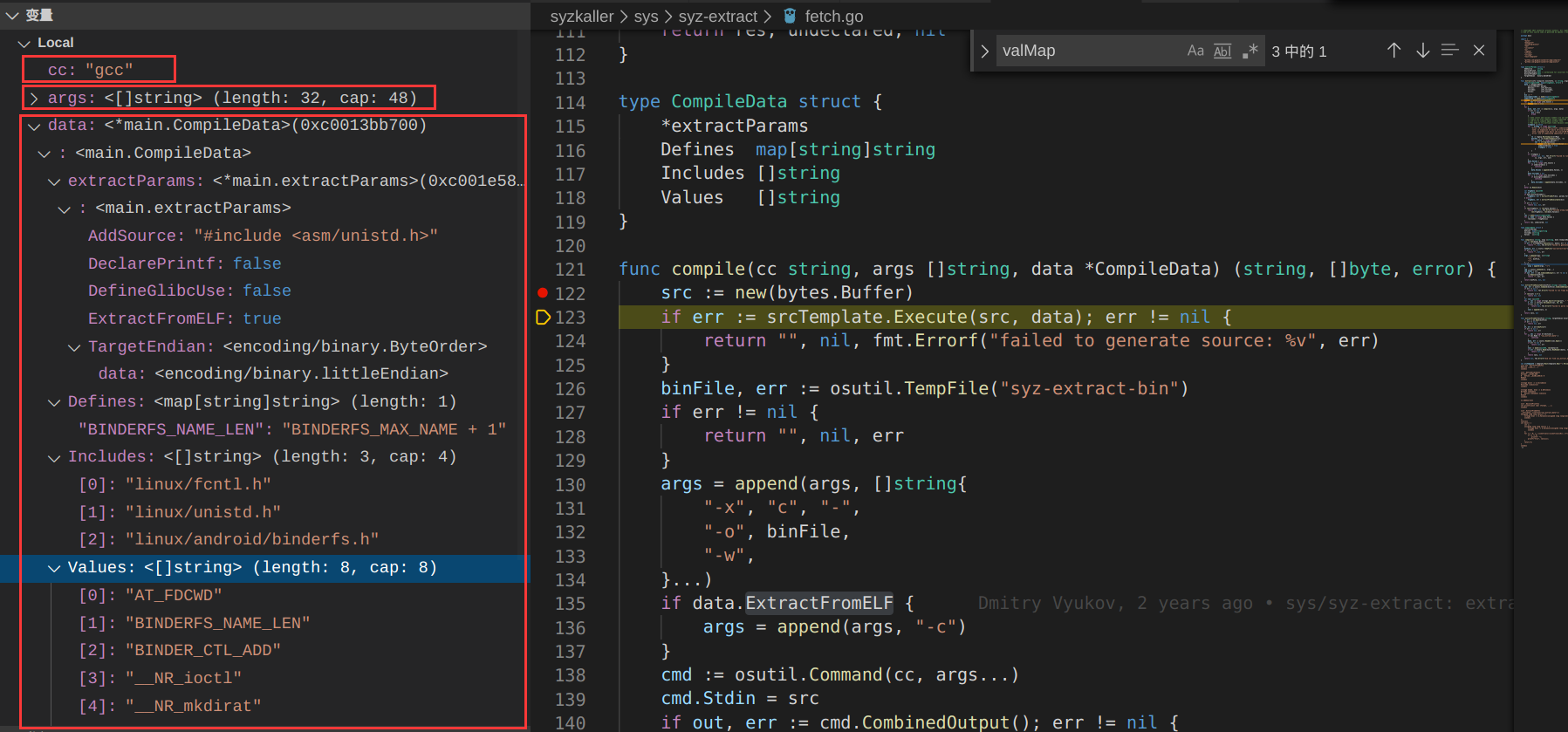Collapse the Local variables section
The image size is (1568, 732).
(24, 43)
